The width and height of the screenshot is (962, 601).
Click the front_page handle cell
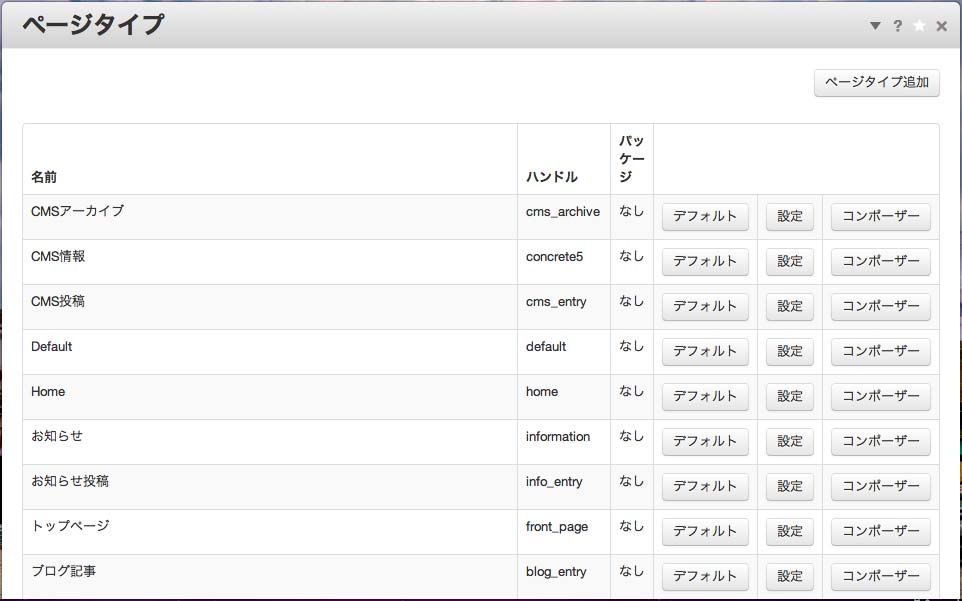coord(564,532)
